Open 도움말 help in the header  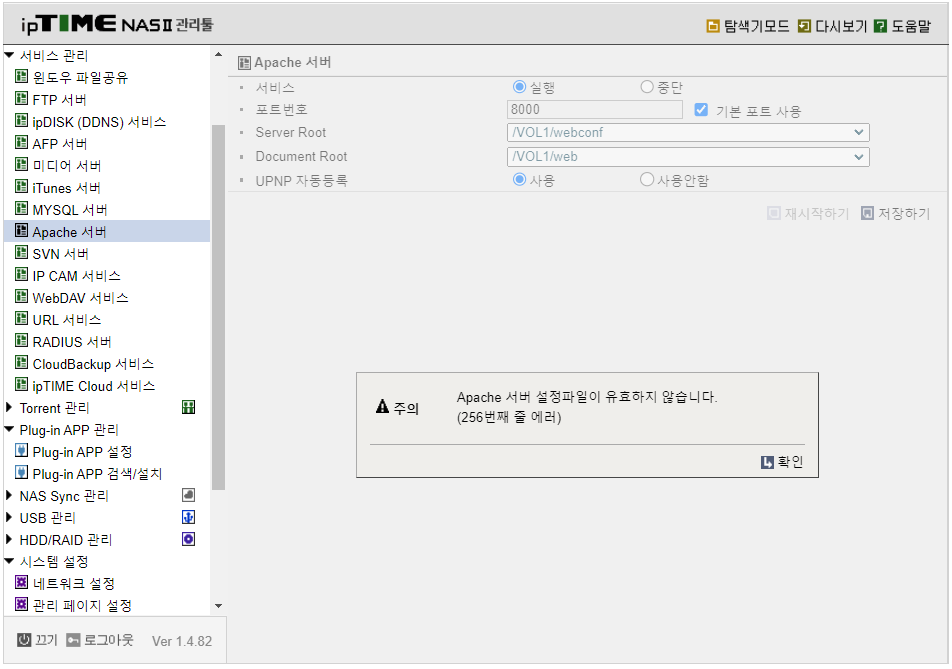coord(902,26)
